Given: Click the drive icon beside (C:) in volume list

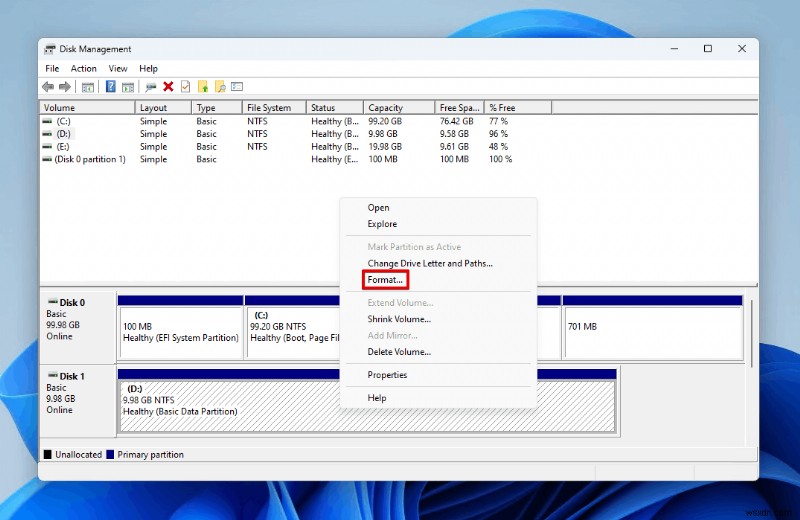Looking at the screenshot, I should click(x=47, y=121).
